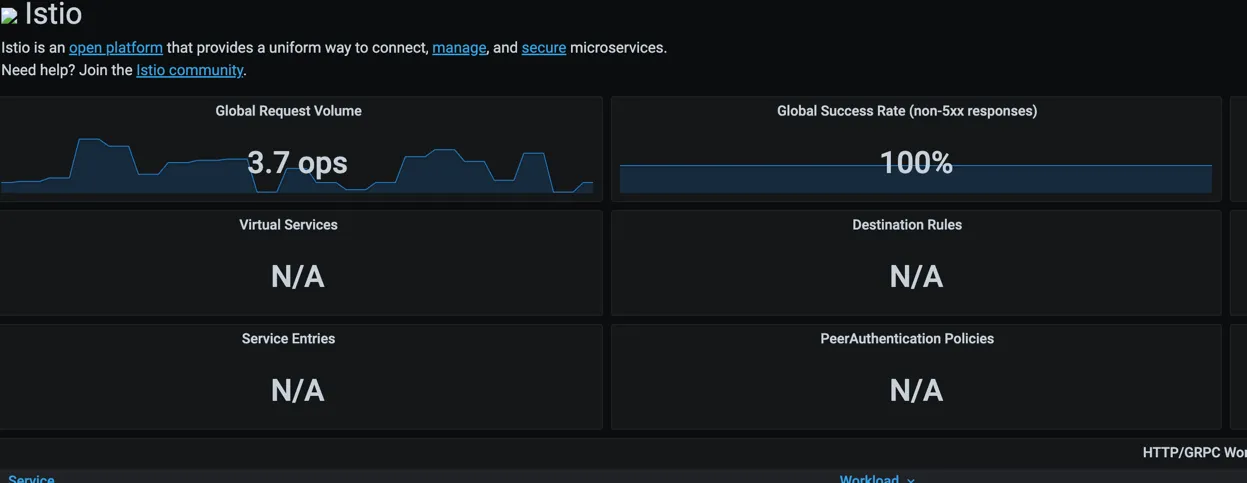Click the 3.7 ops value

[297, 162]
